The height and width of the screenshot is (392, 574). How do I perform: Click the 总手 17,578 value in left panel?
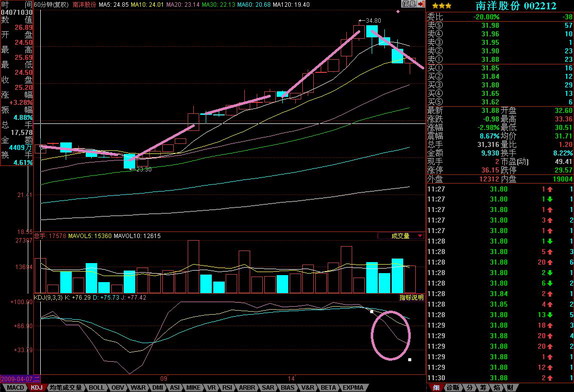pyautogui.click(x=22, y=132)
